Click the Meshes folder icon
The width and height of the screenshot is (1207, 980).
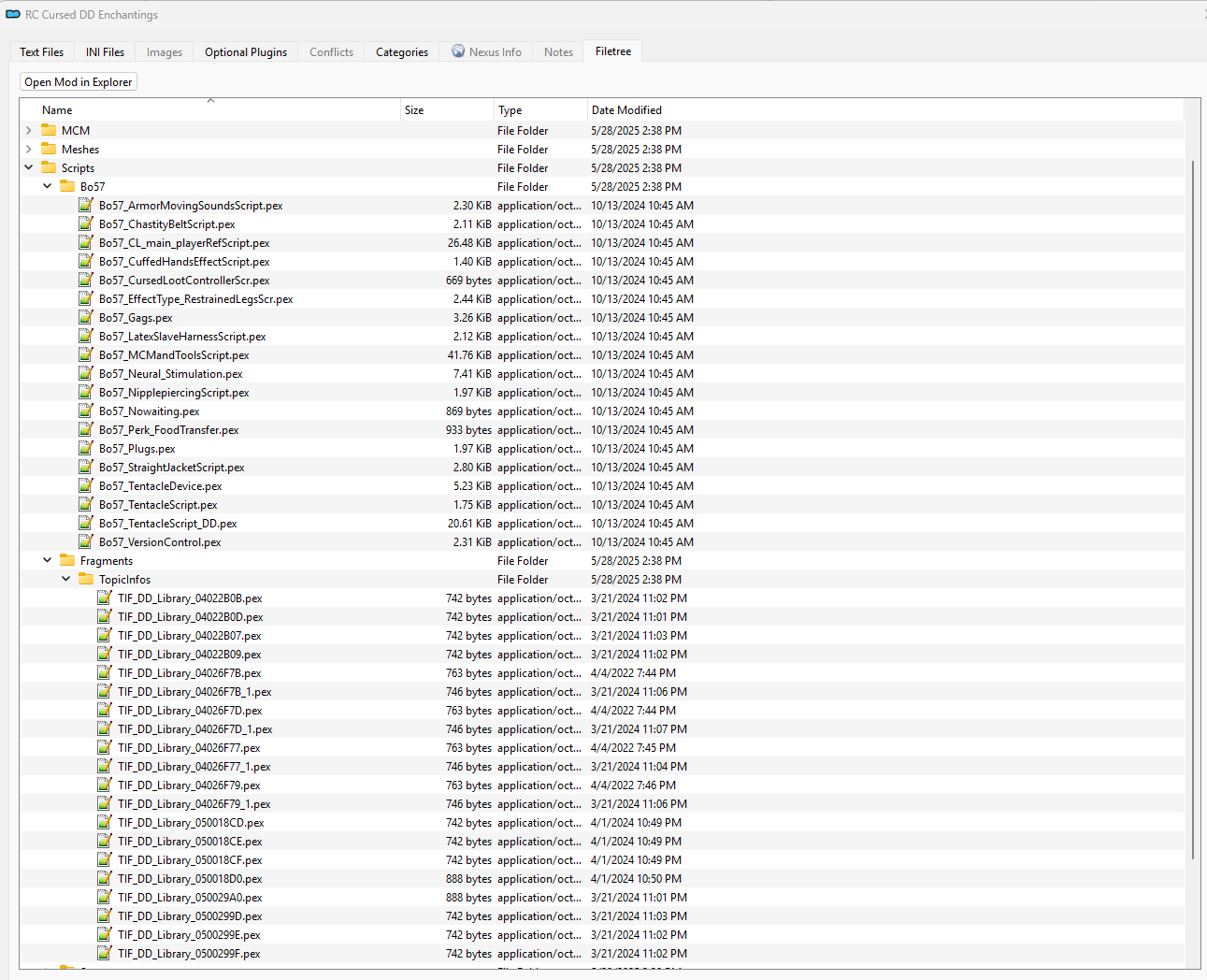[49, 150]
